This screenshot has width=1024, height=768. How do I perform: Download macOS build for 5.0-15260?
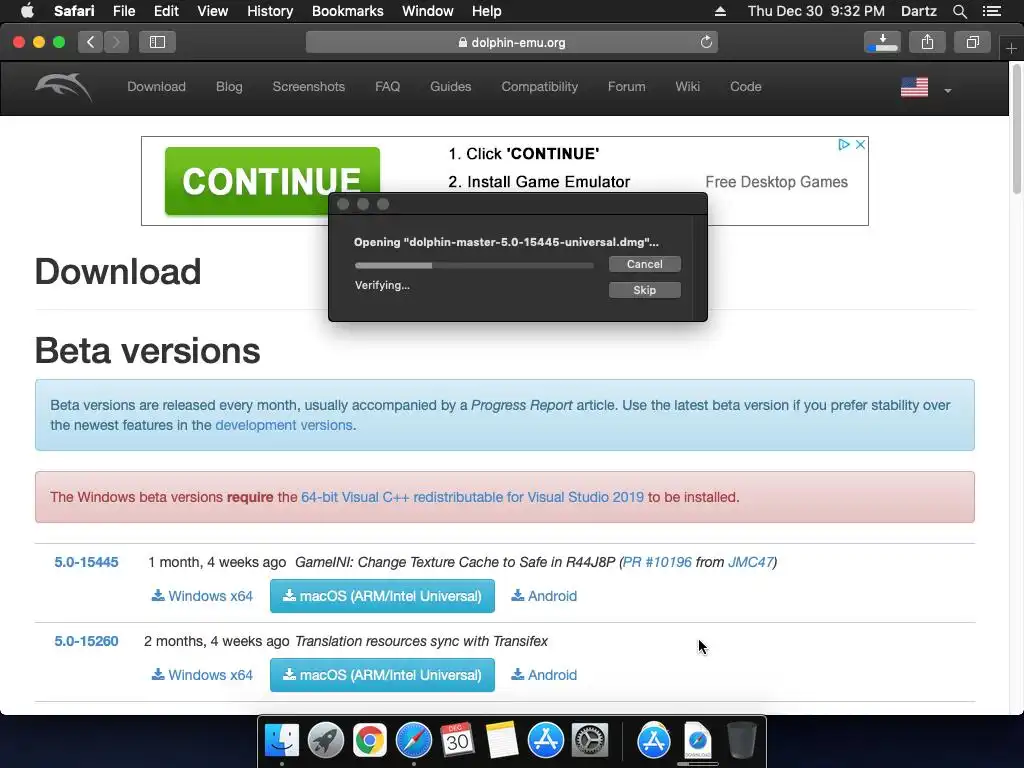(382, 675)
